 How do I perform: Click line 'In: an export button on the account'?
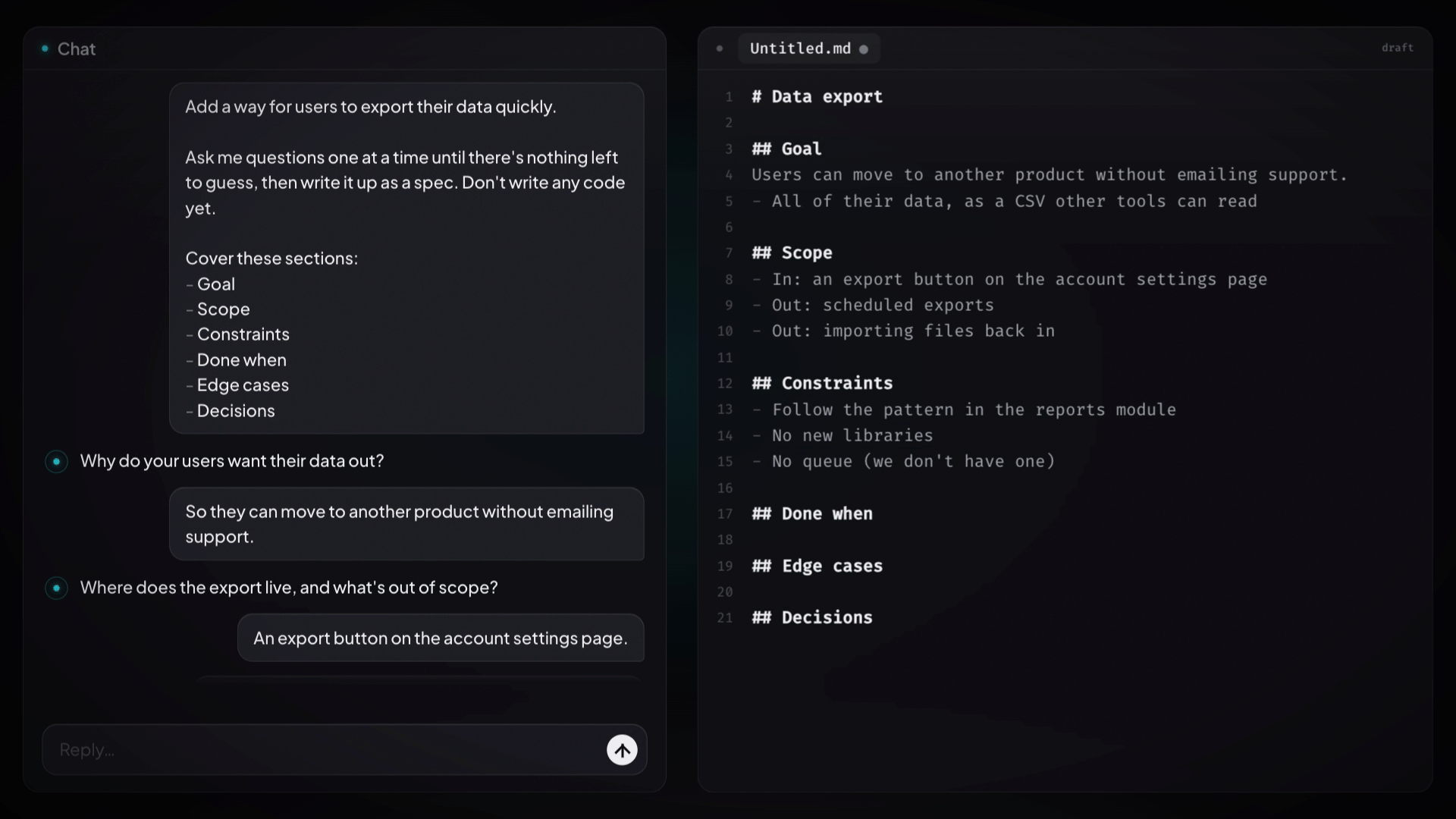click(1009, 279)
